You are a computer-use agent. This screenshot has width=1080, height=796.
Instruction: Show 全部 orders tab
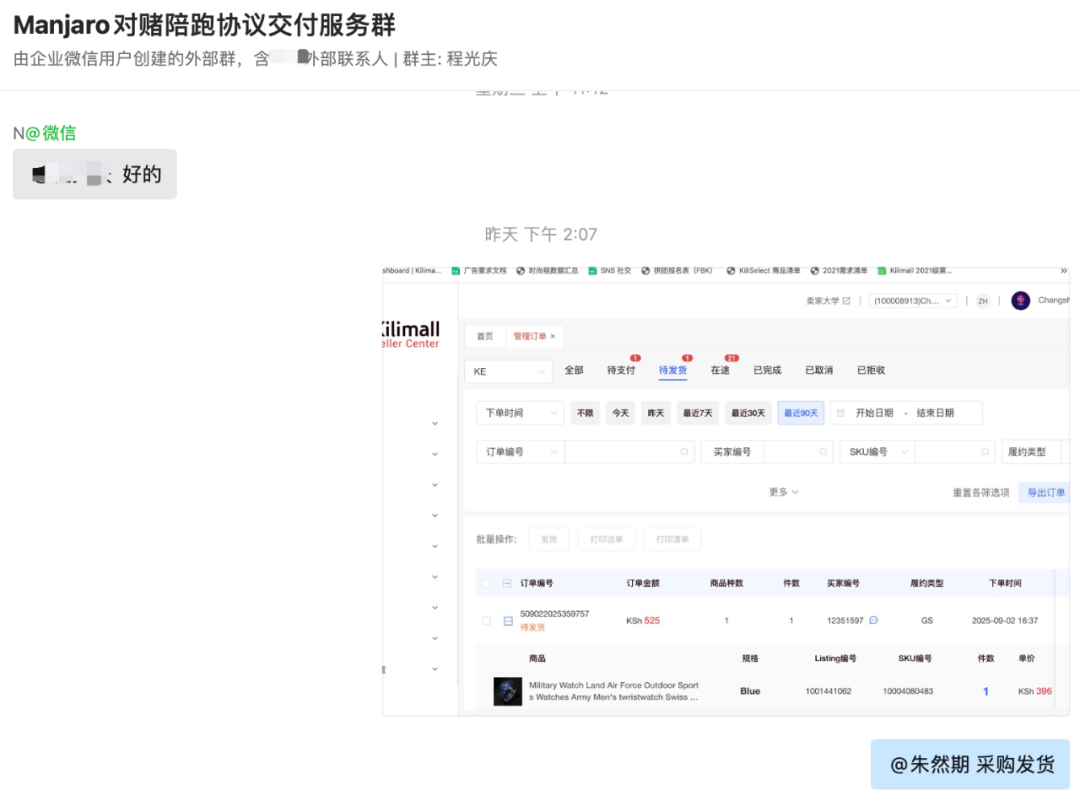(x=574, y=370)
